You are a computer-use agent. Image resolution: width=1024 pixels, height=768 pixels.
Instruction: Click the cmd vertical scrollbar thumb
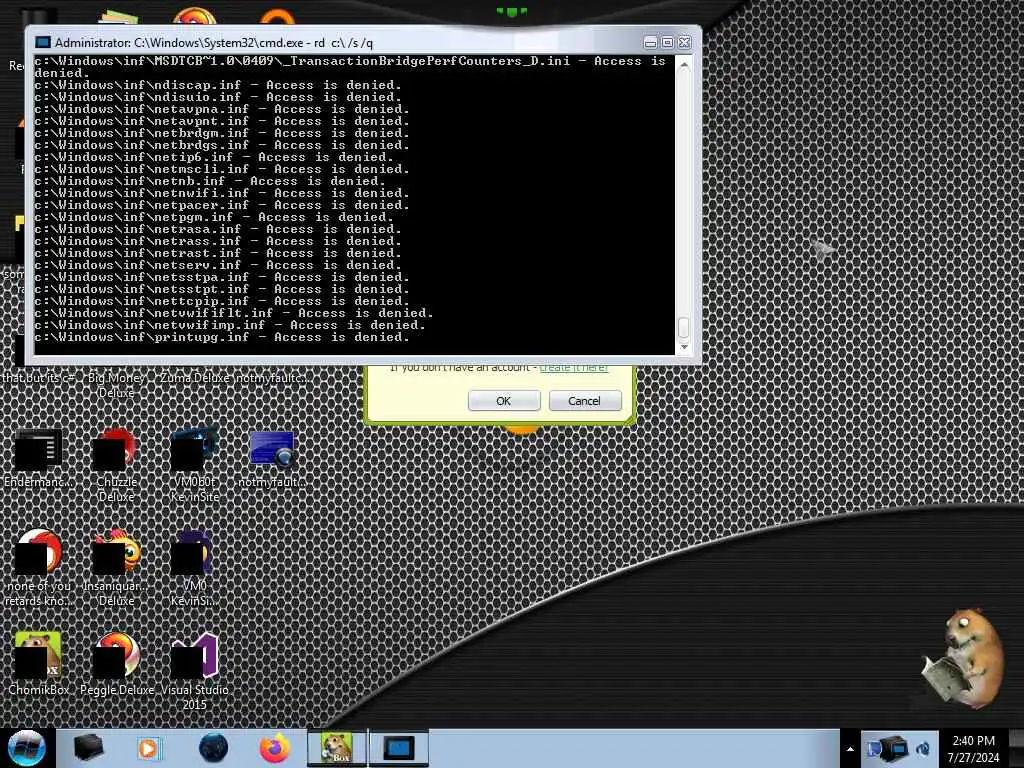point(684,328)
